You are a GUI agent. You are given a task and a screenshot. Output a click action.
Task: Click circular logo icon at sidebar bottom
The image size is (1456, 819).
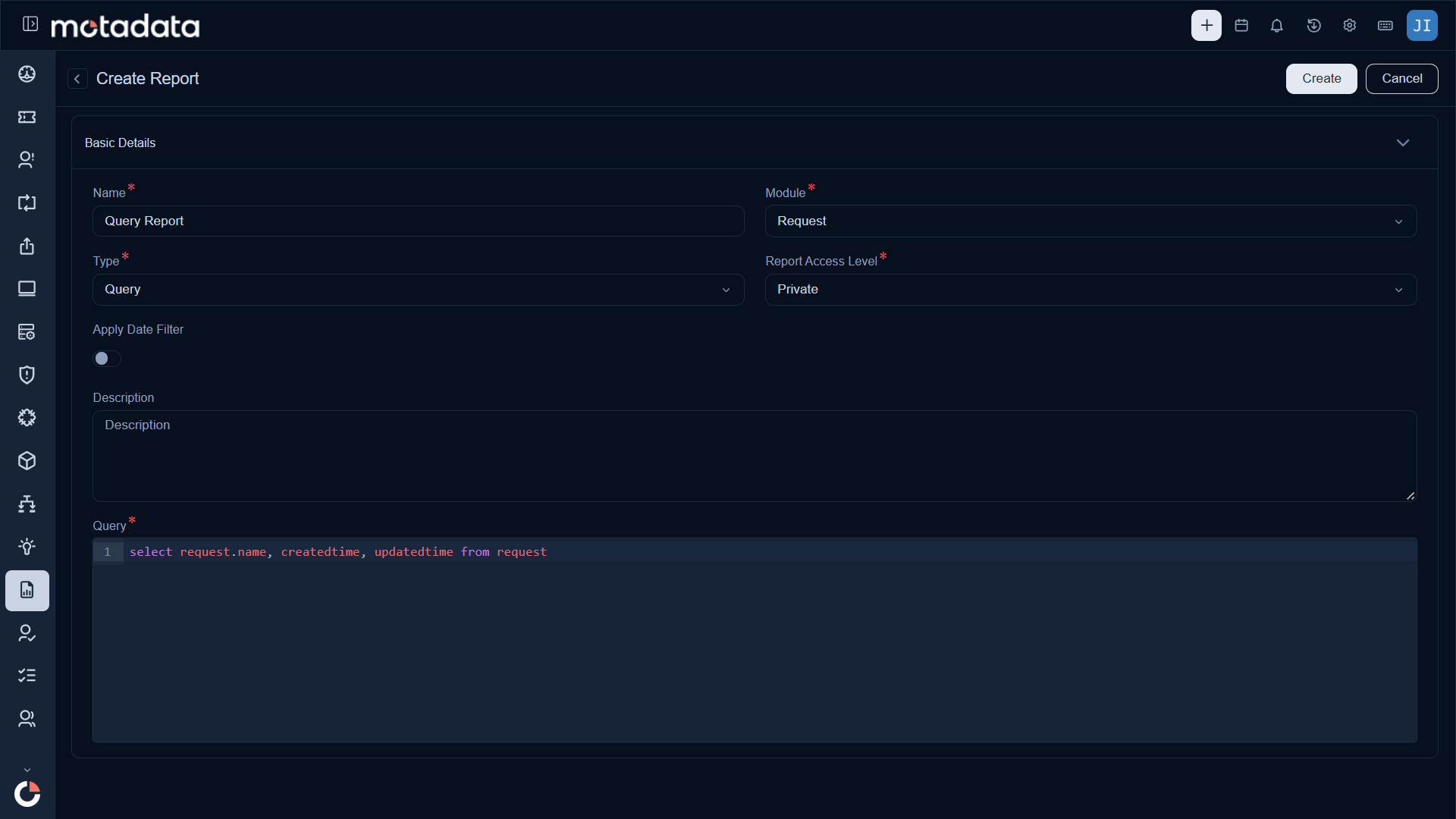[x=27, y=794]
